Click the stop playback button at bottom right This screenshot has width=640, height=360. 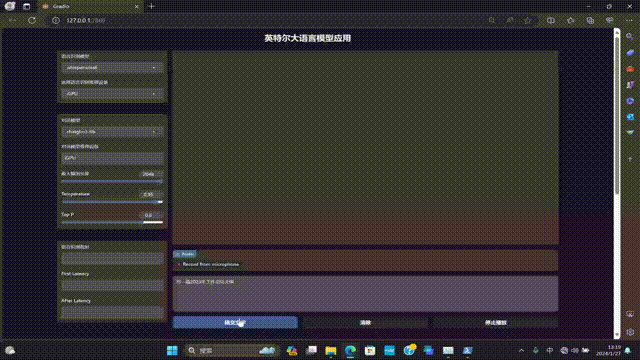pyautogui.click(x=496, y=322)
